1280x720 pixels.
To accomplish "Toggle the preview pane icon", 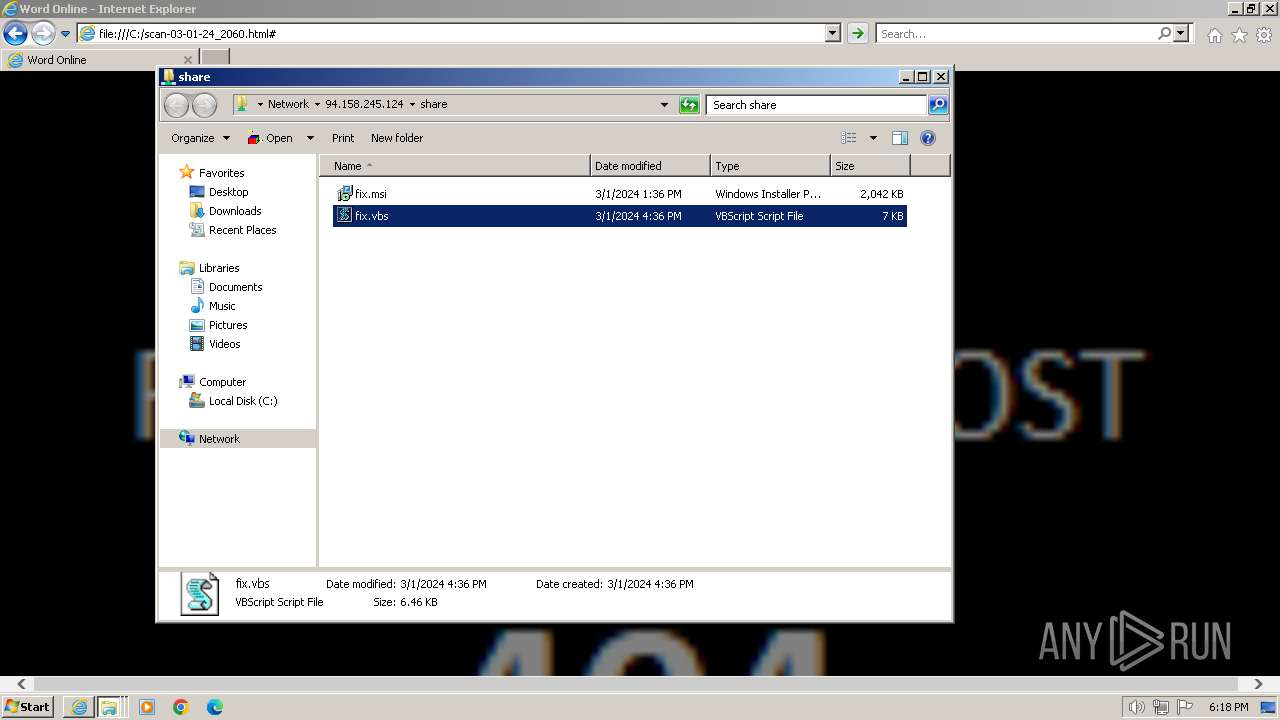I will [900, 138].
